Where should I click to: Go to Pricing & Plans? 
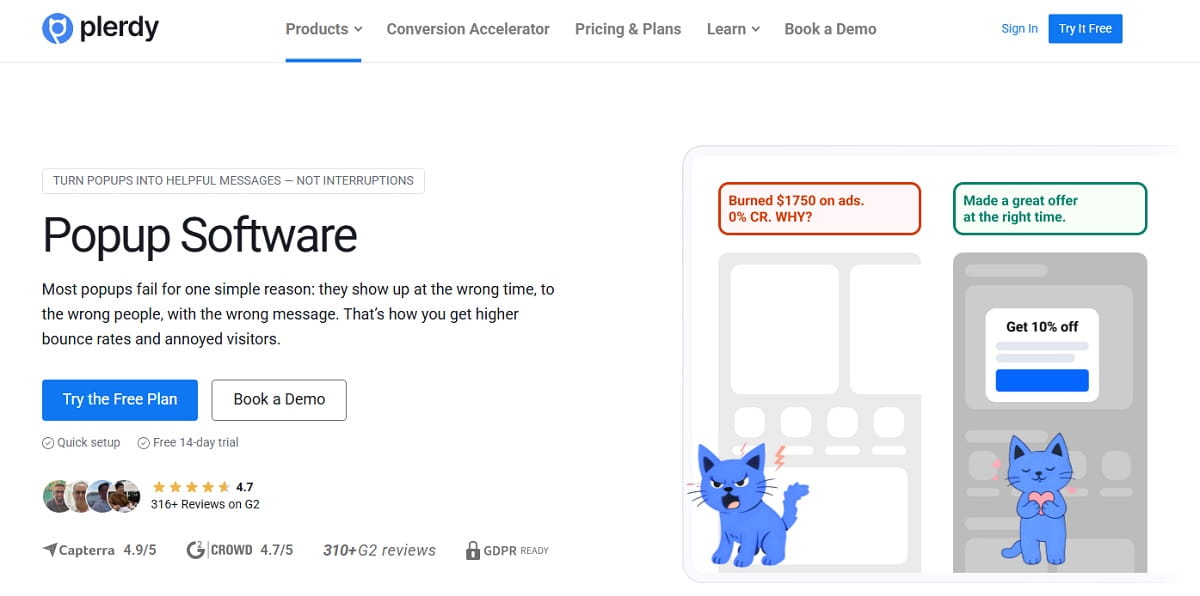pos(628,29)
